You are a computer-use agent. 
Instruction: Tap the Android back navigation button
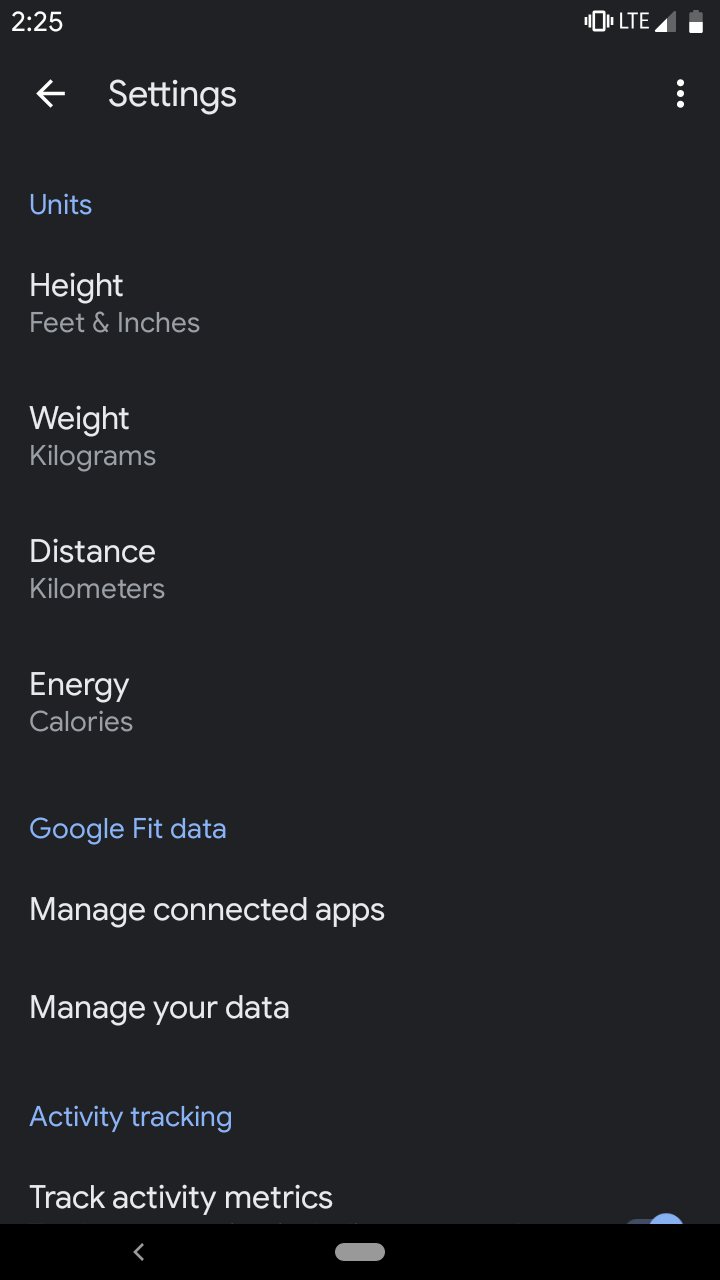[x=139, y=1251]
